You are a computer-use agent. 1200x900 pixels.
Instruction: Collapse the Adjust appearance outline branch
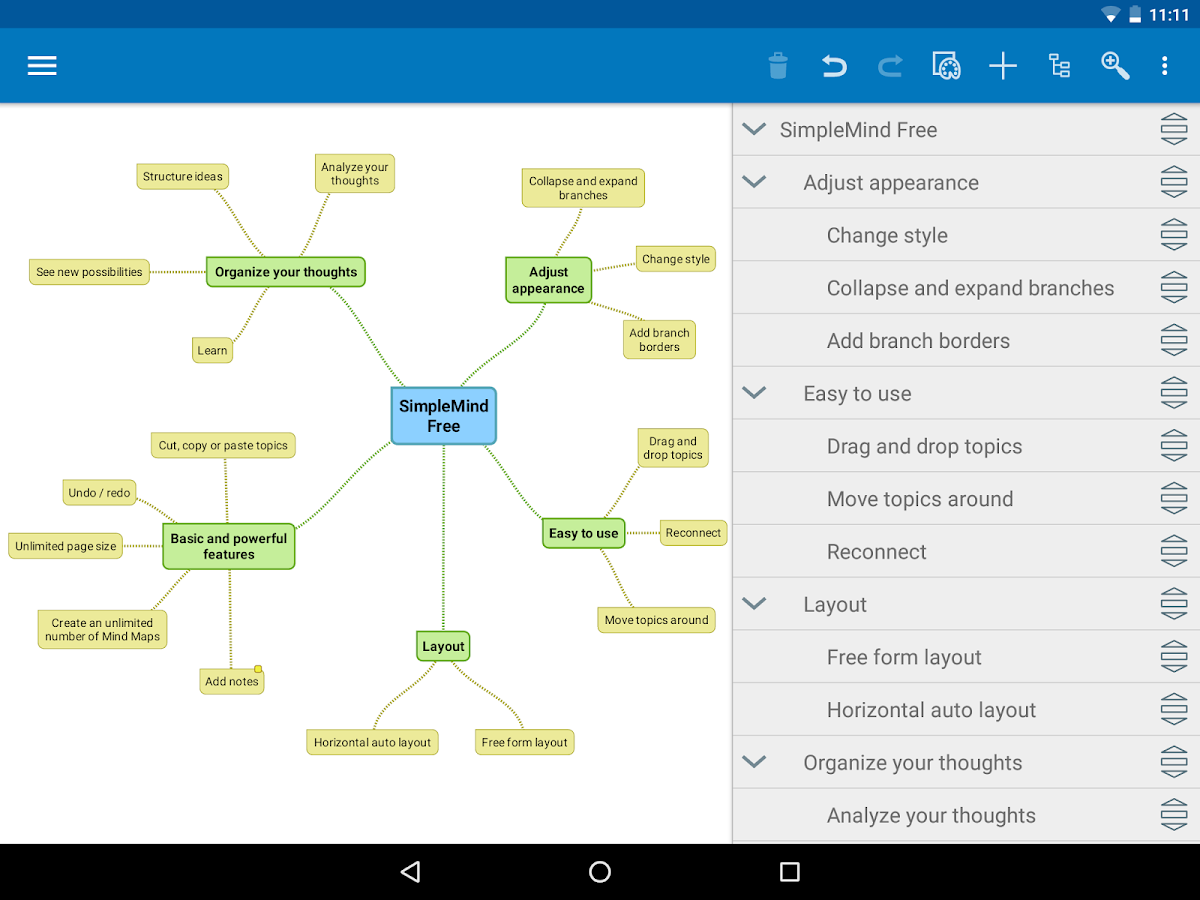click(755, 183)
